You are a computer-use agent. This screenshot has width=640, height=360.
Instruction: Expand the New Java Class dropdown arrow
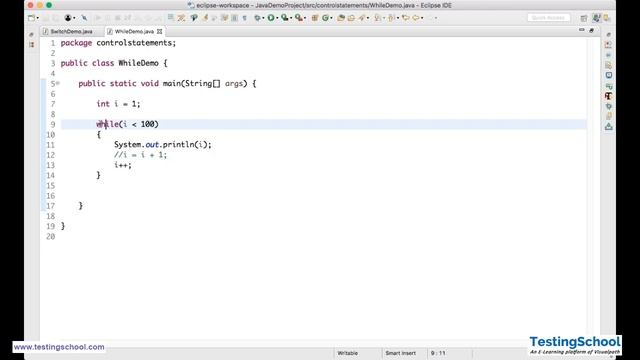(x=331, y=18)
